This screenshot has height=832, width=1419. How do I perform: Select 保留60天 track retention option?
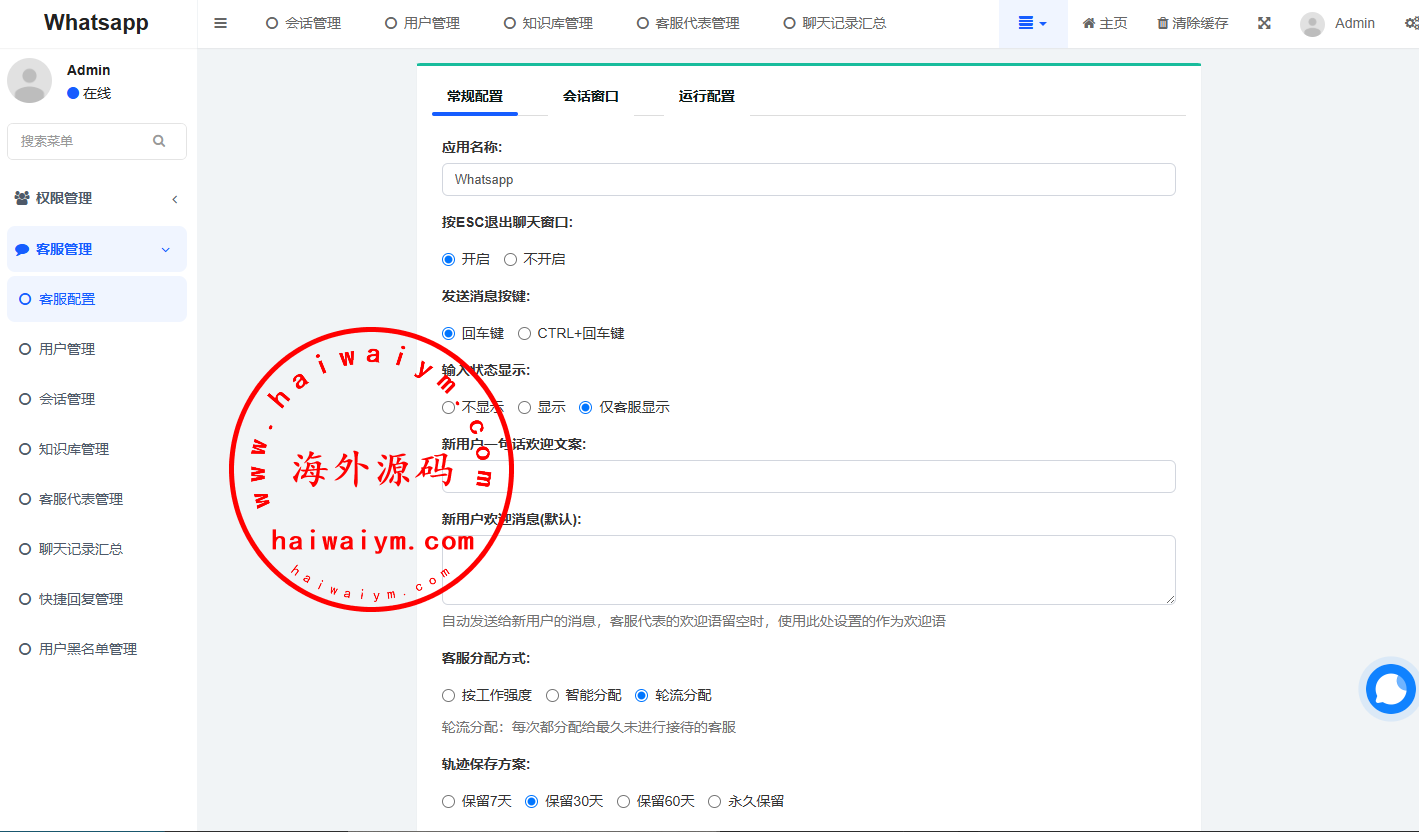coord(624,801)
